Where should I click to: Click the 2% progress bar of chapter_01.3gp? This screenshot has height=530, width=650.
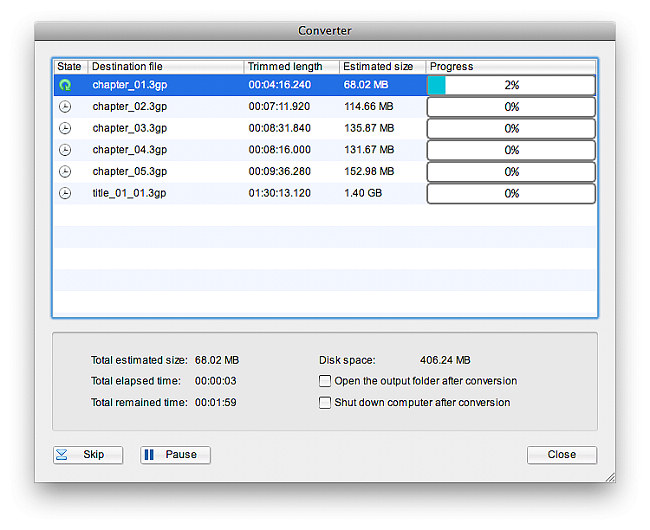tap(511, 85)
